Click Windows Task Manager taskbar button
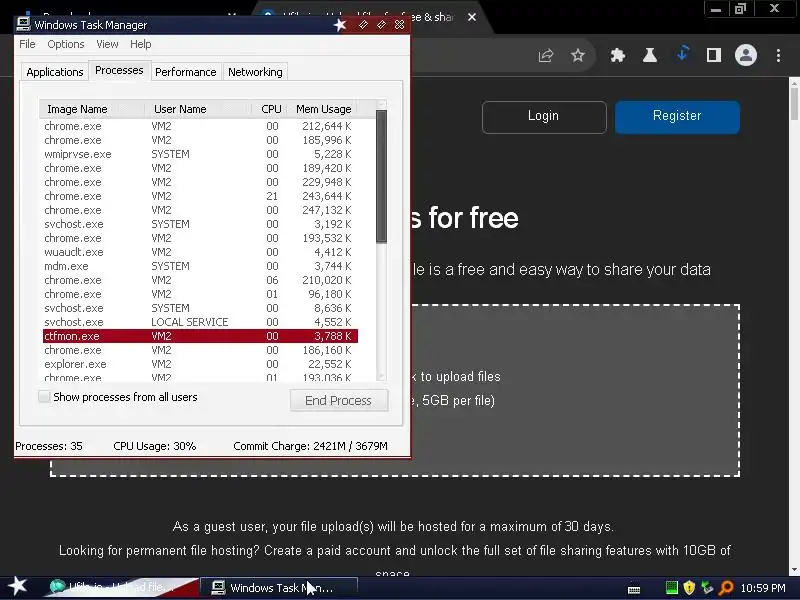The height and width of the screenshot is (600, 800). tap(279, 588)
